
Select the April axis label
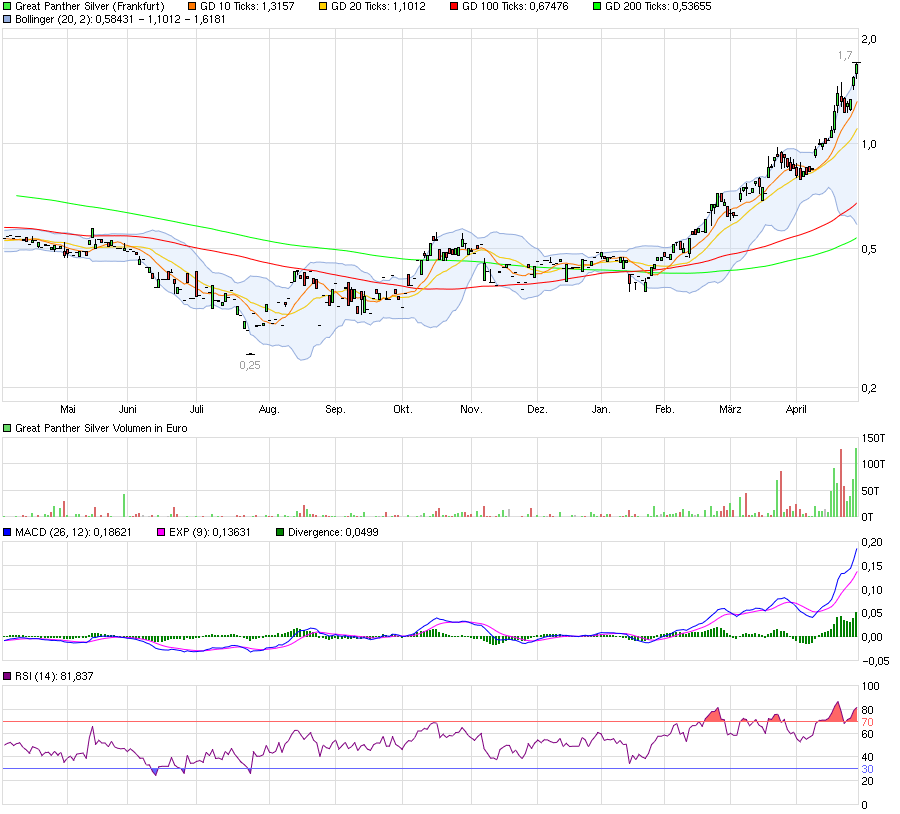pos(797,409)
